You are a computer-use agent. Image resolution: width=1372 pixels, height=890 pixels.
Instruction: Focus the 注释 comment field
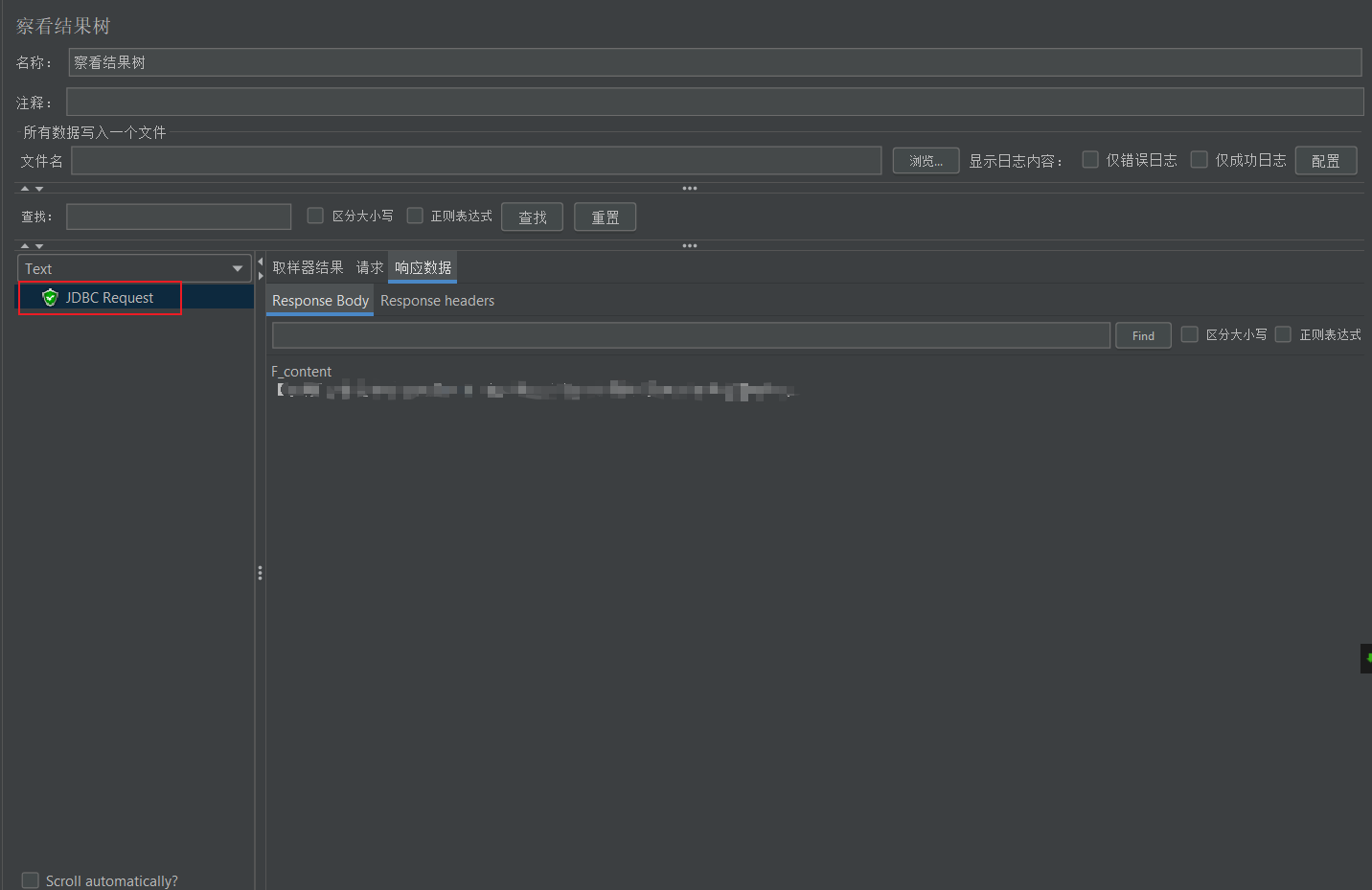coord(715,102)
